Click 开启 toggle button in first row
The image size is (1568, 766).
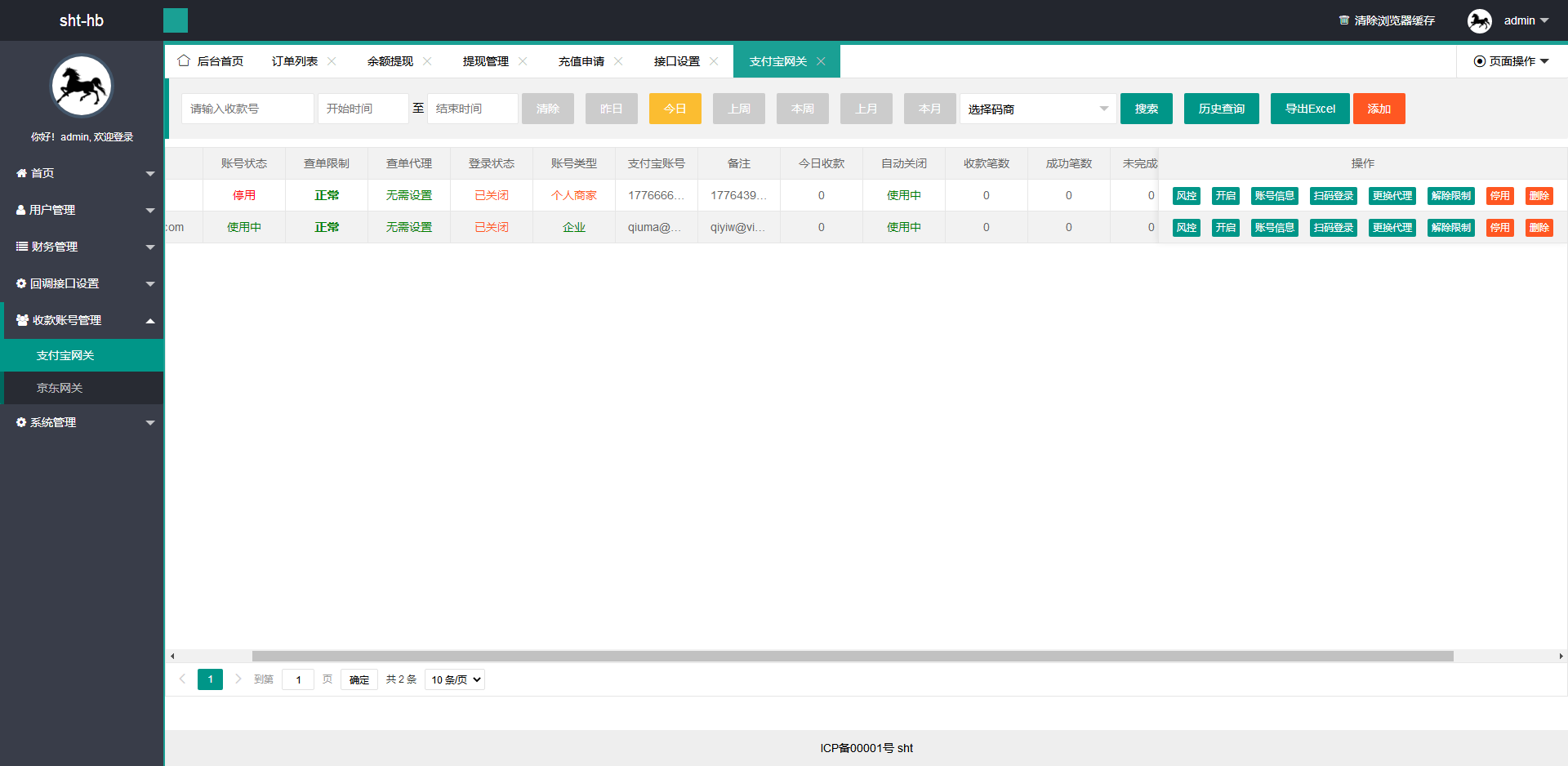pyautogui.click(x=1225, y=196)
